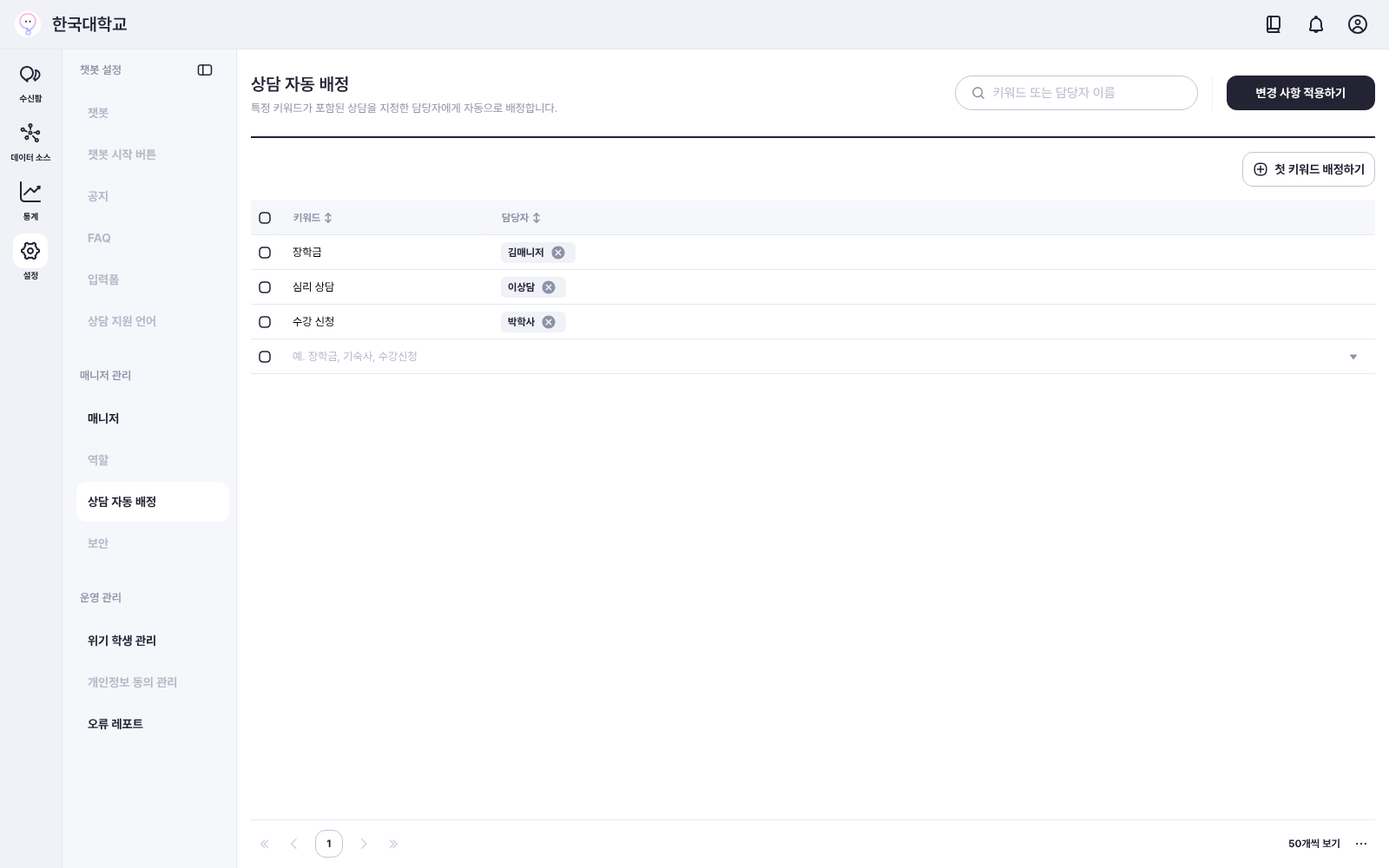Remove 박학사 from 수강 신청 keyword
Image resolution: width=1389 pixels, height=868 pixels.
tap(549, 322)
